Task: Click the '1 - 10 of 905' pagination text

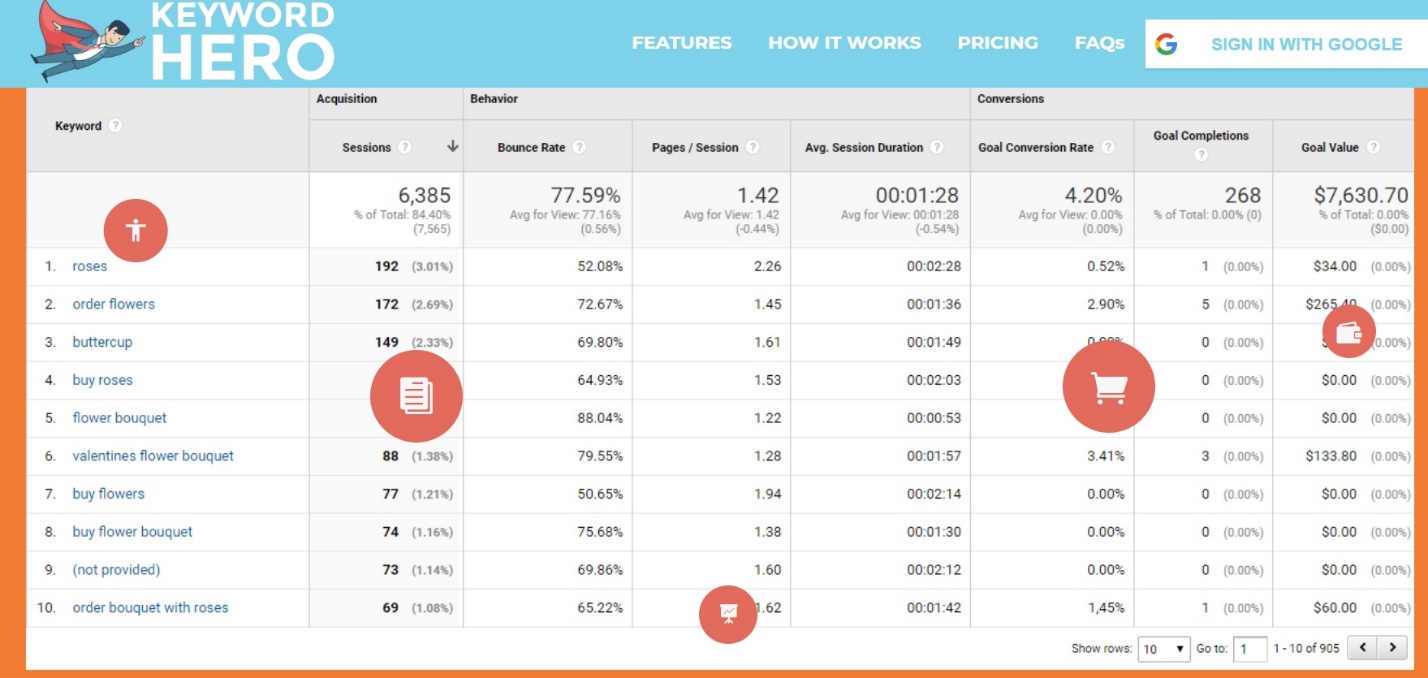Action: tap(1306, 649)
